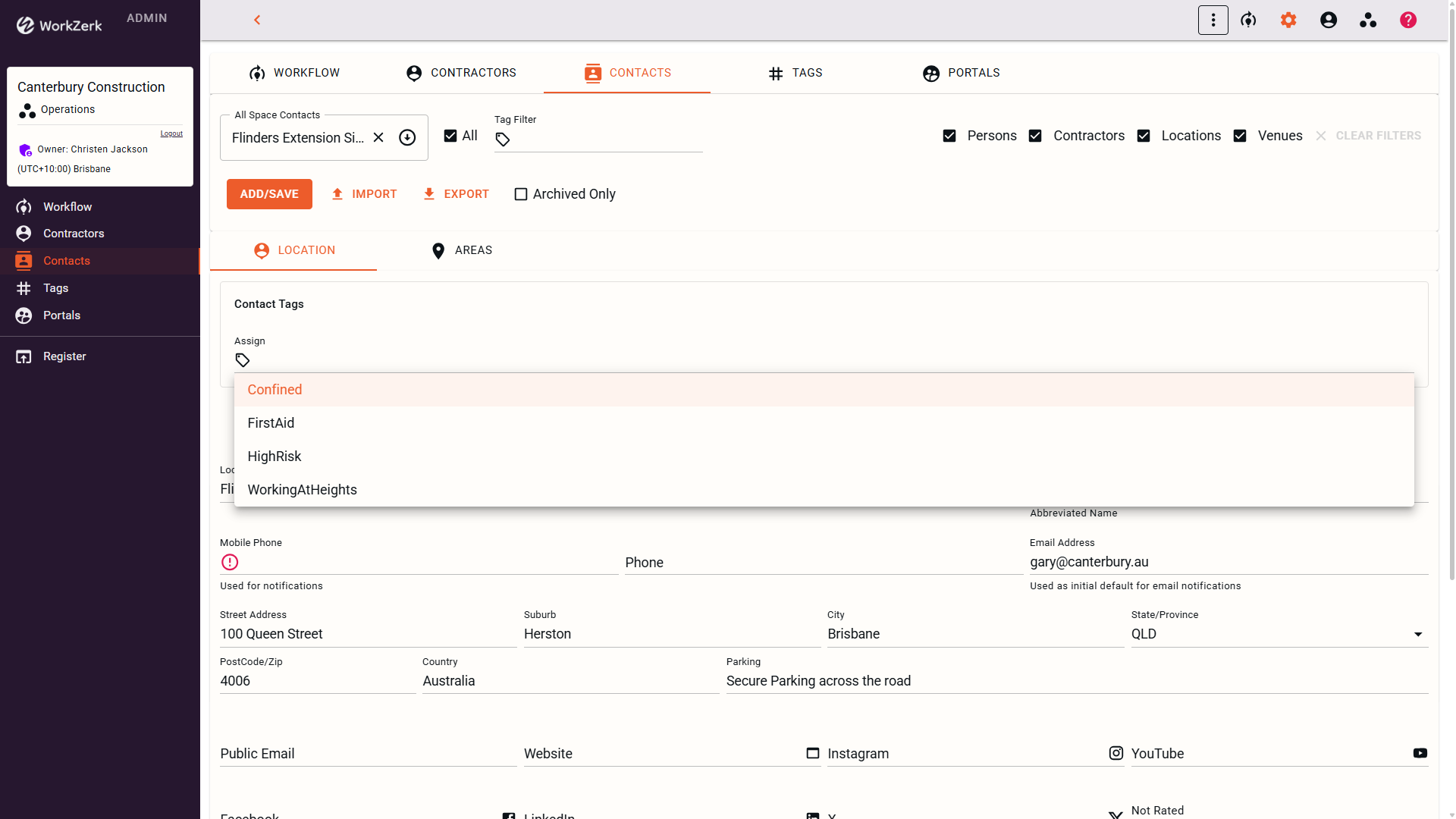Toggle the Venues filter checkbox
Image resolution: width=1456 pixels, height=819 pixels.
coord(1240,136)
